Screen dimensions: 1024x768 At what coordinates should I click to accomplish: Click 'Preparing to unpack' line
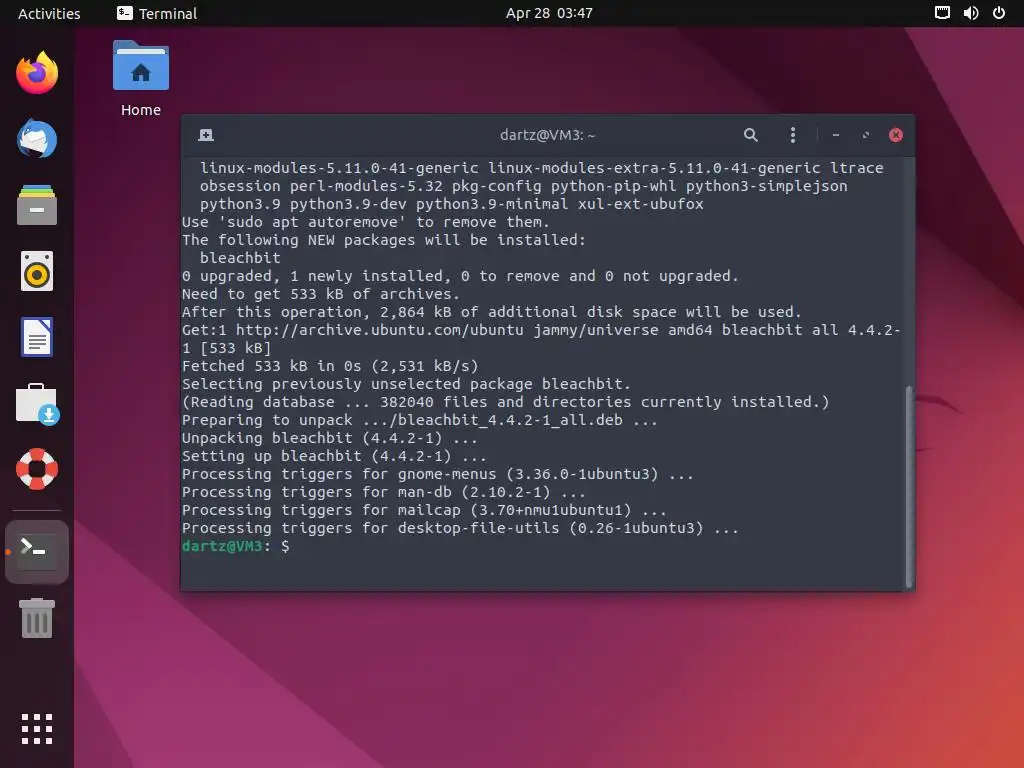420,420
